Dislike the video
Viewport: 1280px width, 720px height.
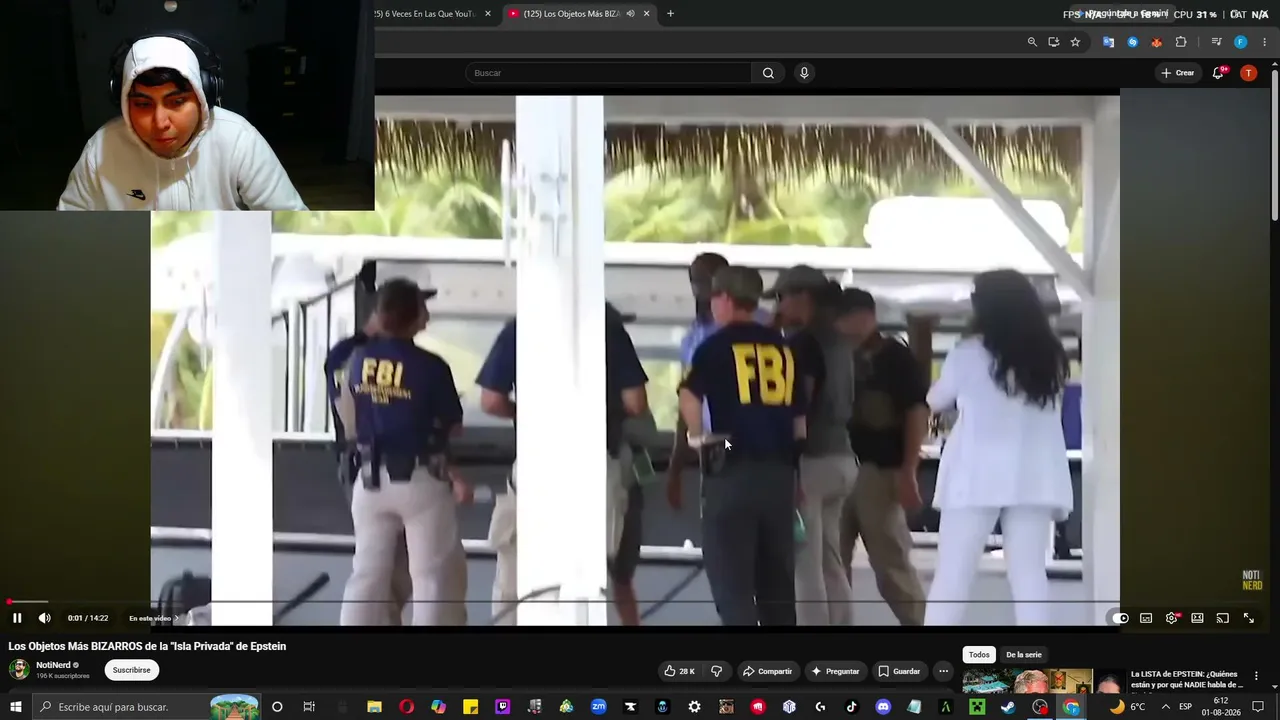[x=716, y=671]
